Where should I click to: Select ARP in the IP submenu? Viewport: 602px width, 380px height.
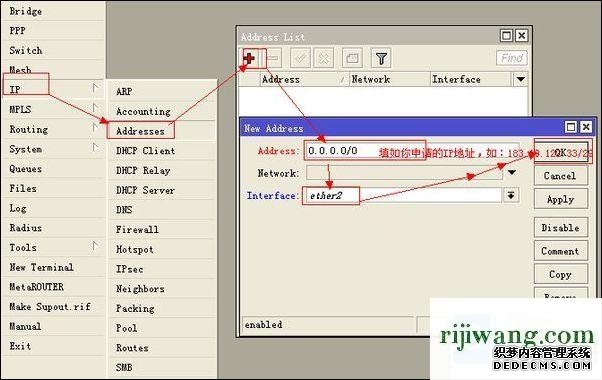tap(162, 91)
